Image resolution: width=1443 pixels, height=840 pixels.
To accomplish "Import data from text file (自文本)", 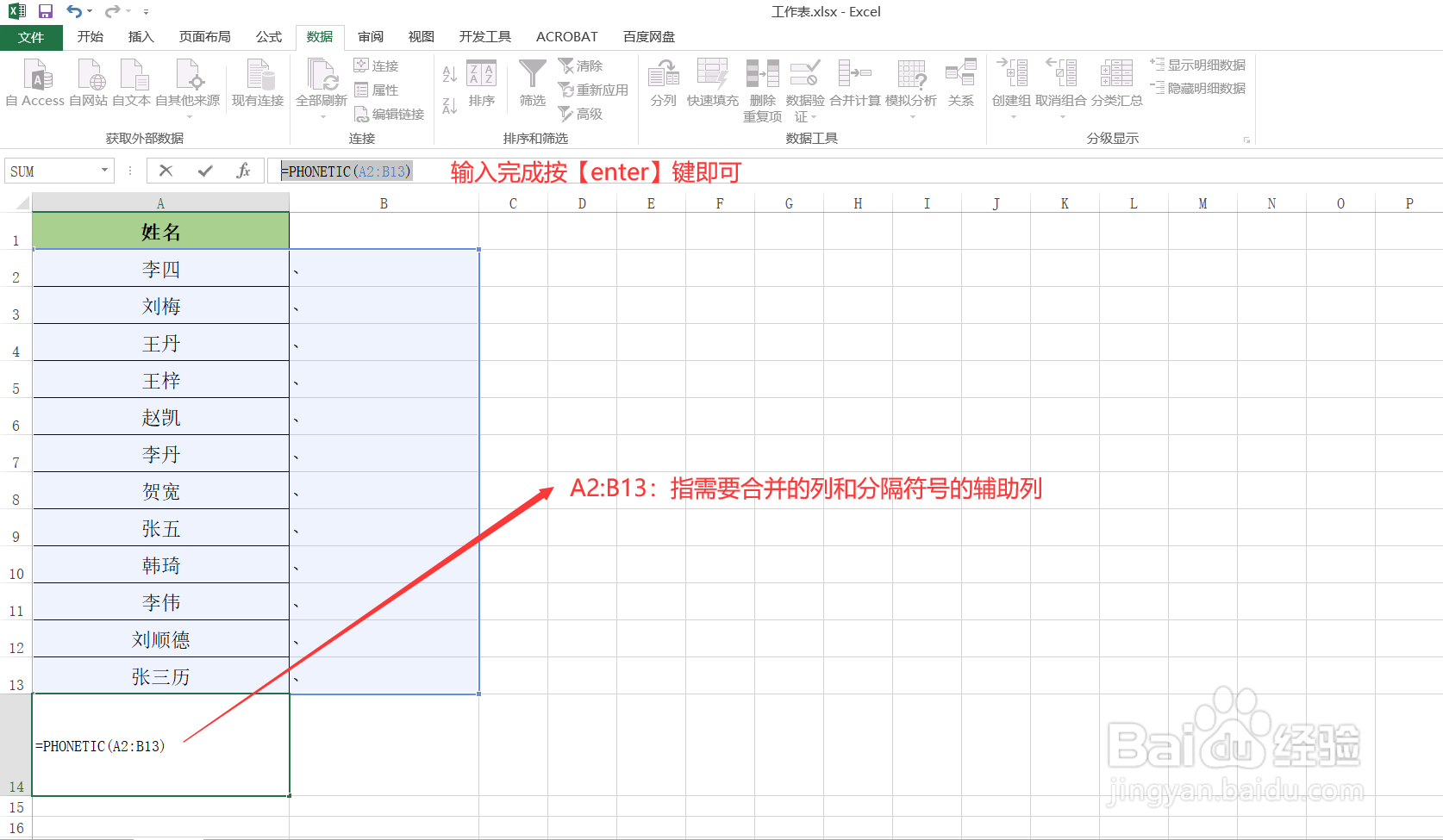I will coord(132,83).
